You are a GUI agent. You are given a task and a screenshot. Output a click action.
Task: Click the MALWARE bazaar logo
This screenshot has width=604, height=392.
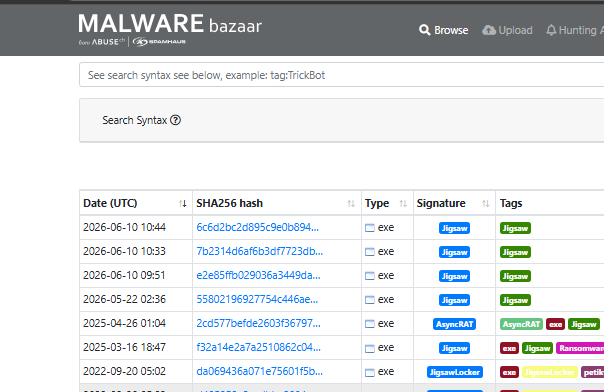click(x=170, y=24)
